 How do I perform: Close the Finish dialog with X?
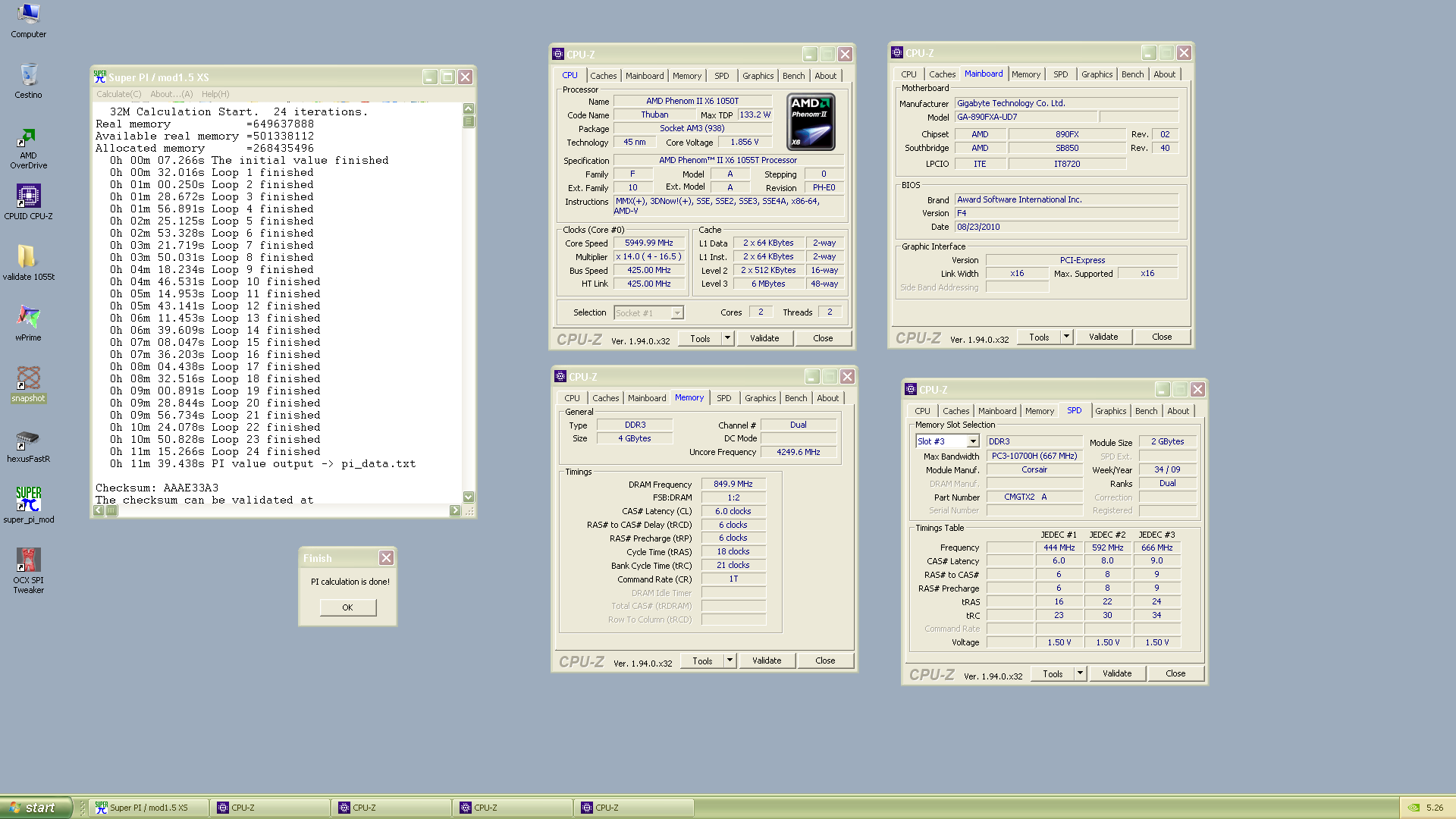386,558
